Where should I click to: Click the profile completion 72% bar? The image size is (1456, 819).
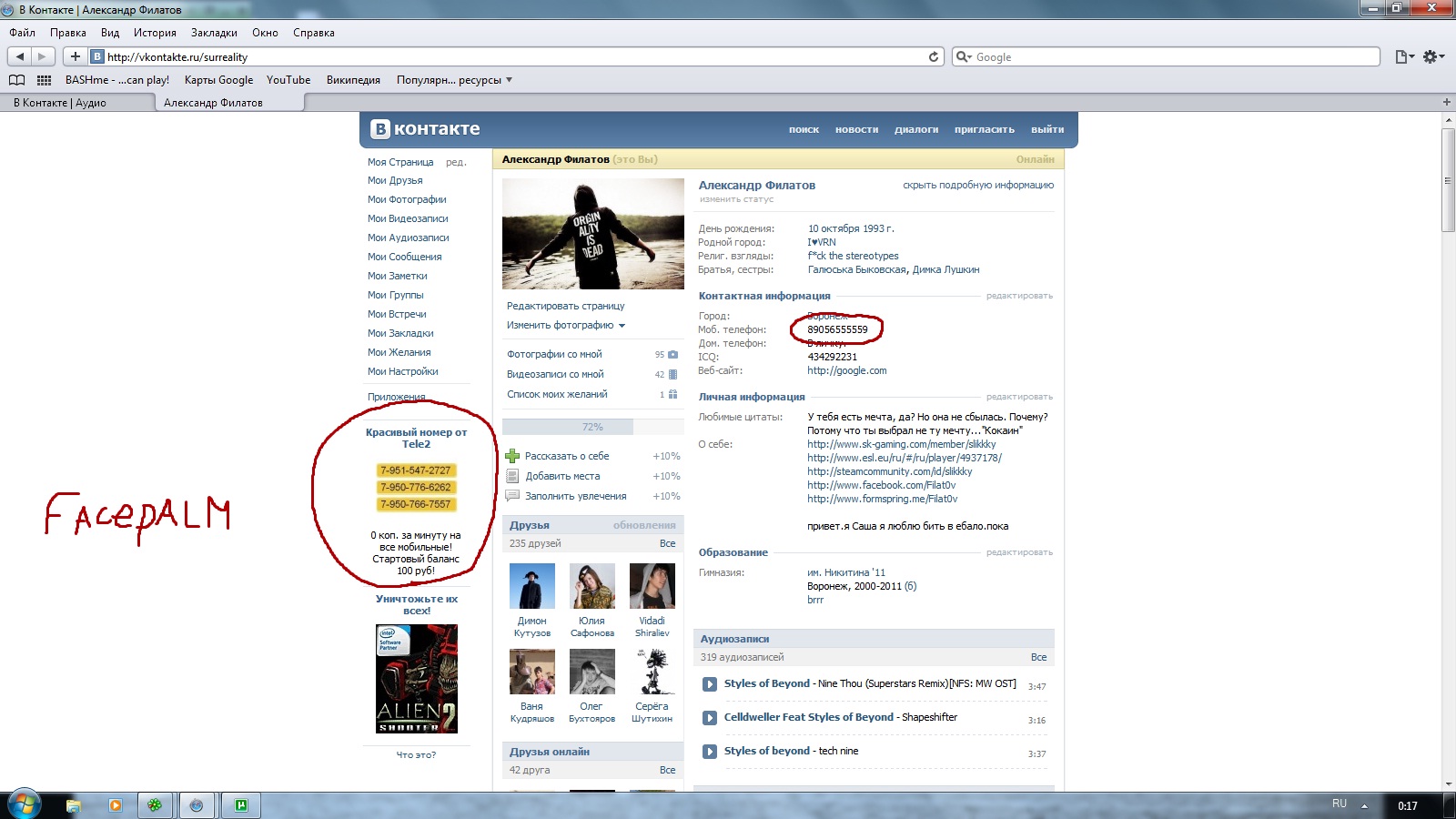coord(592,427)
